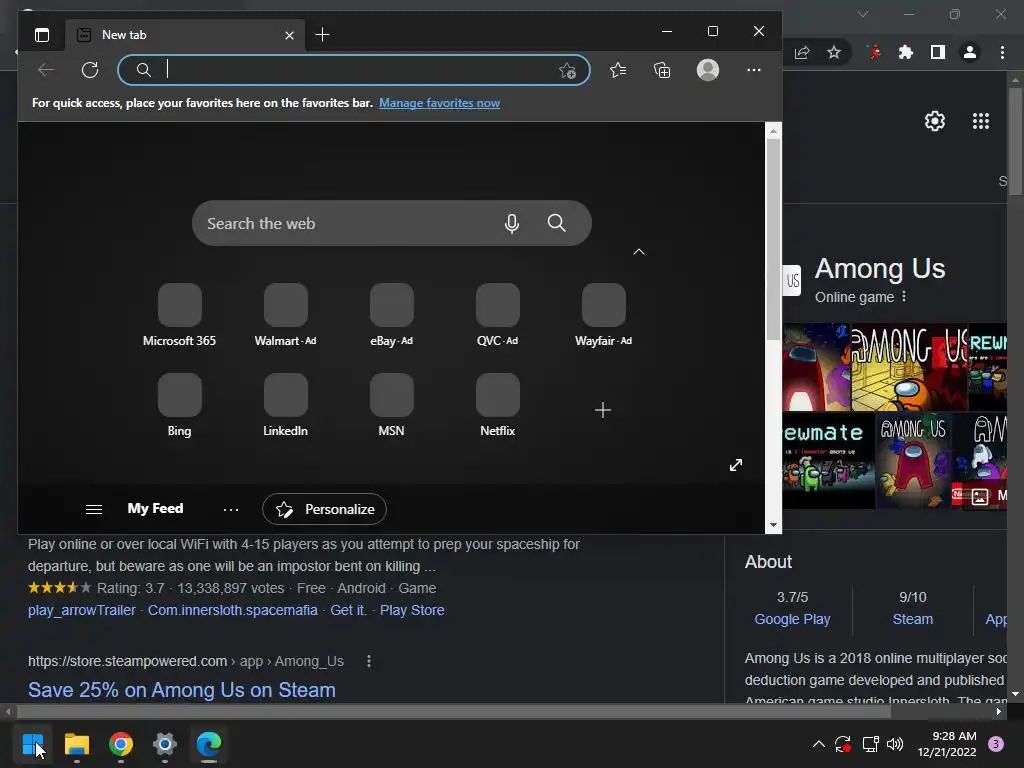This screenshot has height=768, width=1024.
Task: Expand the page layout arrows icon
Action: click(x=736, y=465)
